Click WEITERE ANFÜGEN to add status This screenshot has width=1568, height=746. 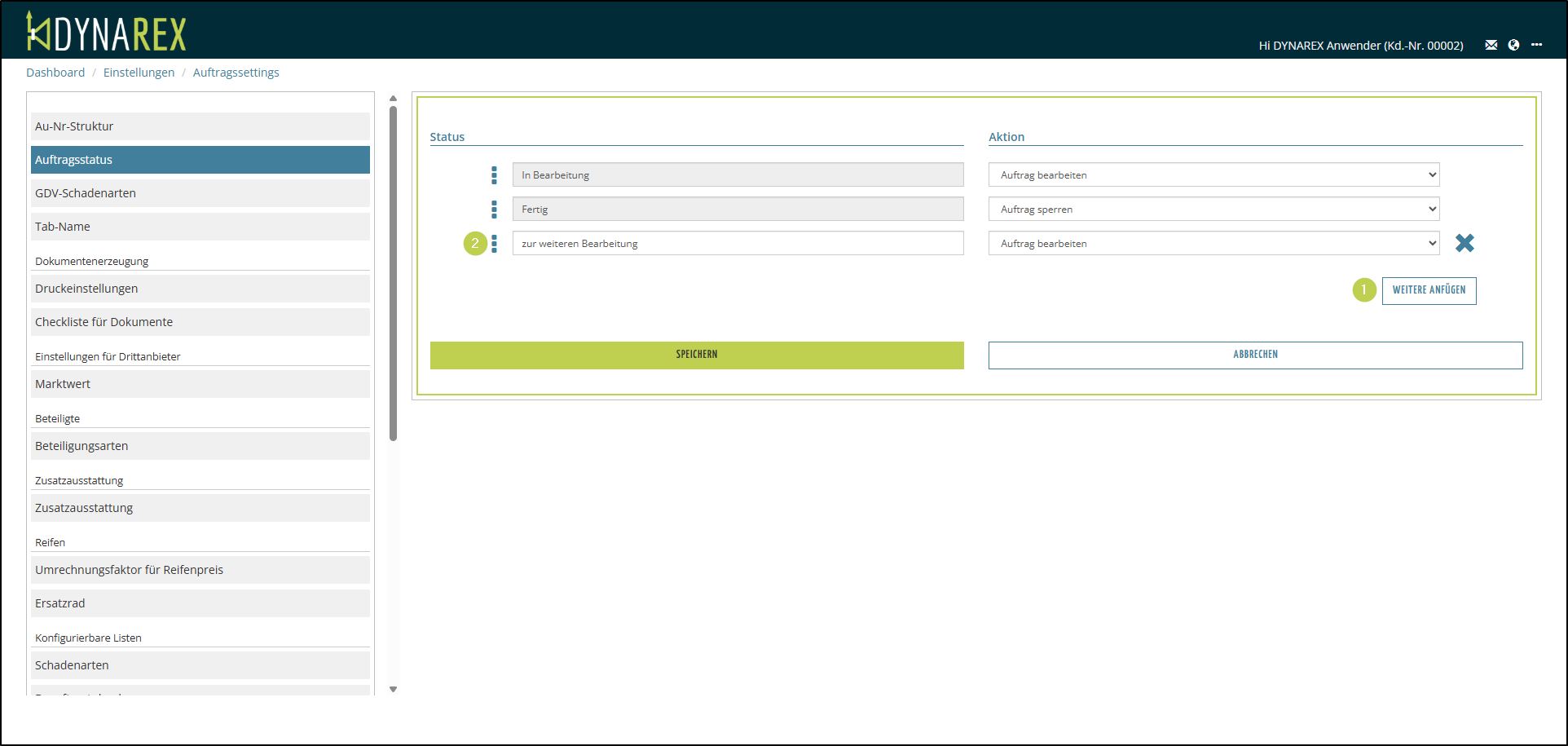click(x=1429, y=290)
